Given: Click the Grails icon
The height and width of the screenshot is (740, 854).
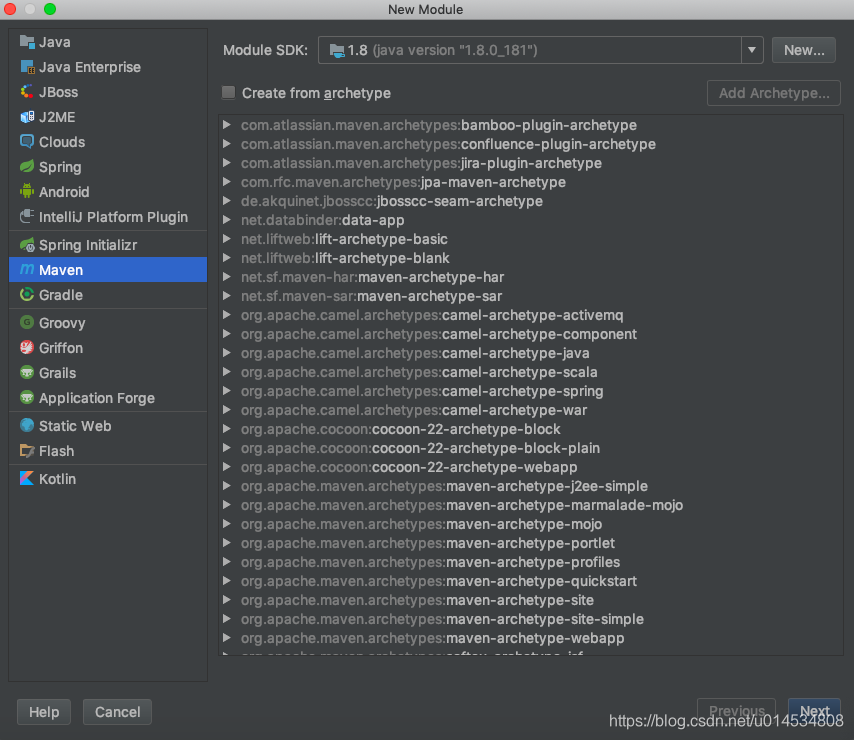Looking at the screenshot, I should click(27, 372).
